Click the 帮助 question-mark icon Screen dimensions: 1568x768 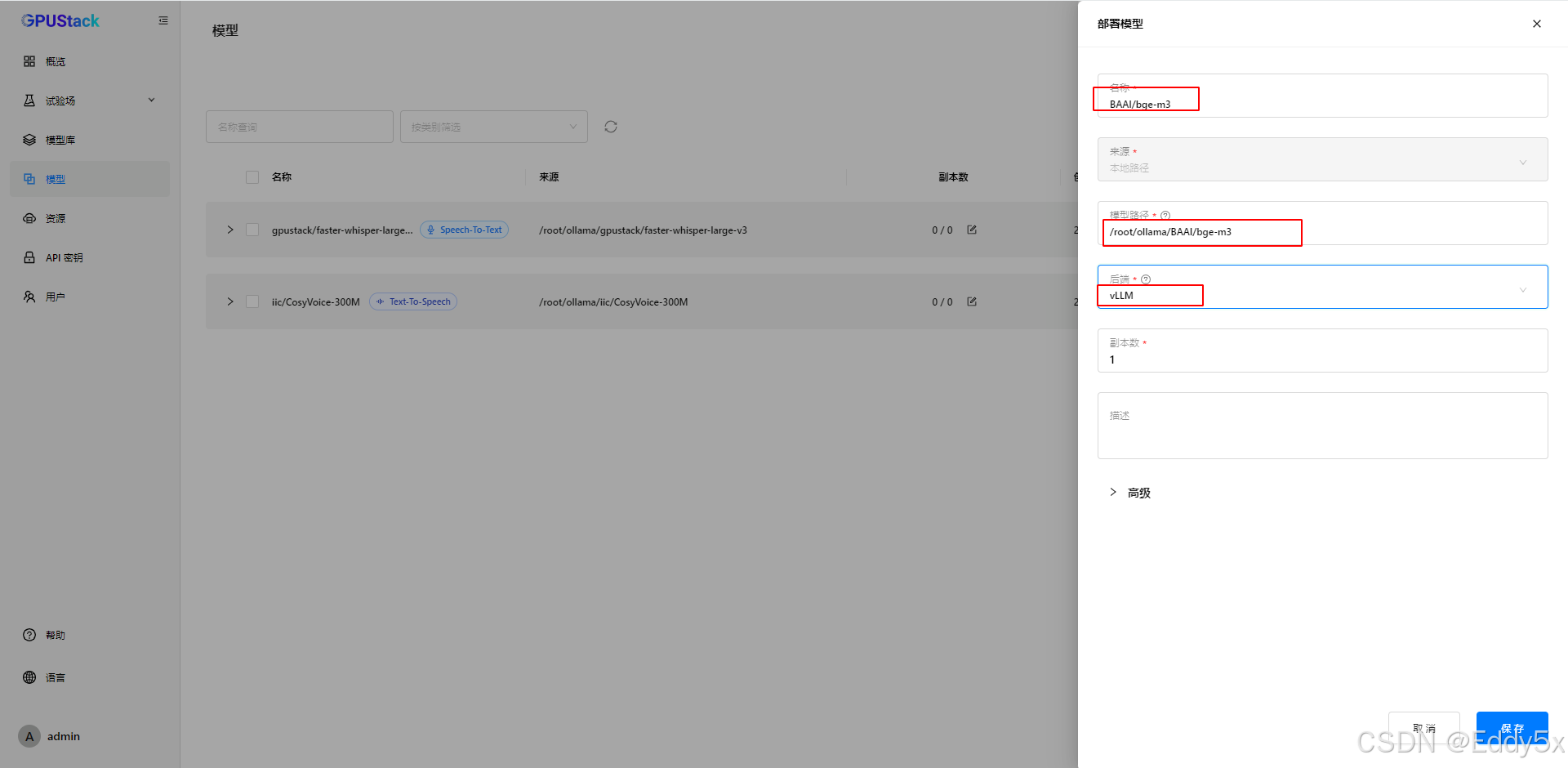coord(29,635)
